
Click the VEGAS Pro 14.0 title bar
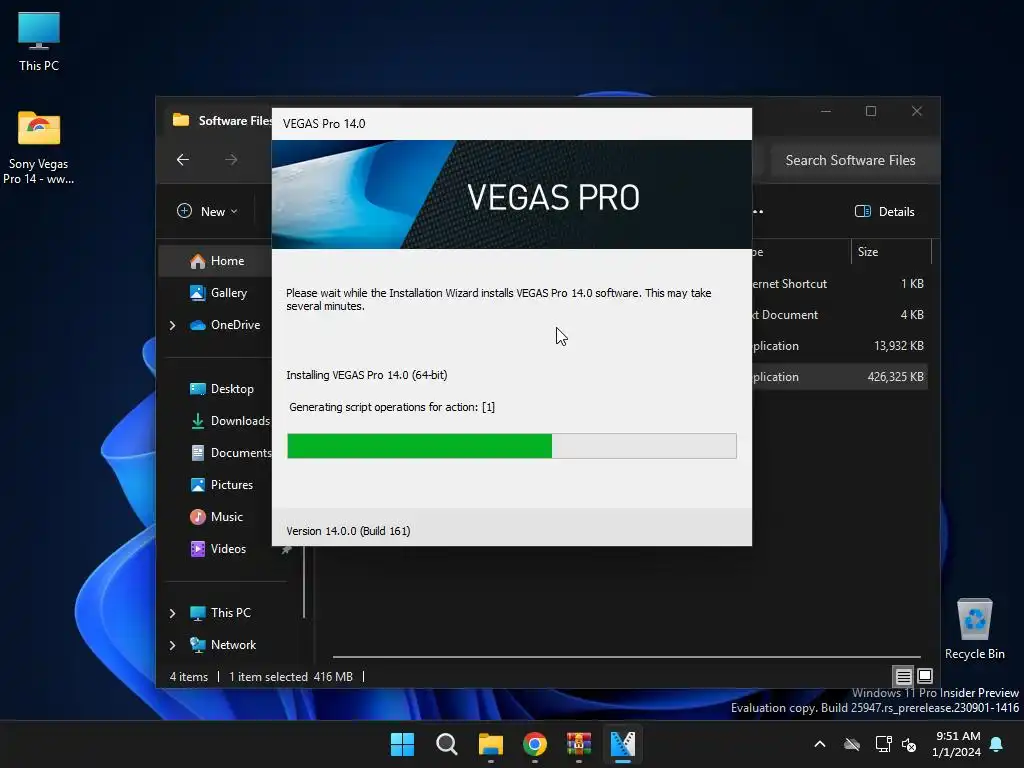[x=511, y=123]
